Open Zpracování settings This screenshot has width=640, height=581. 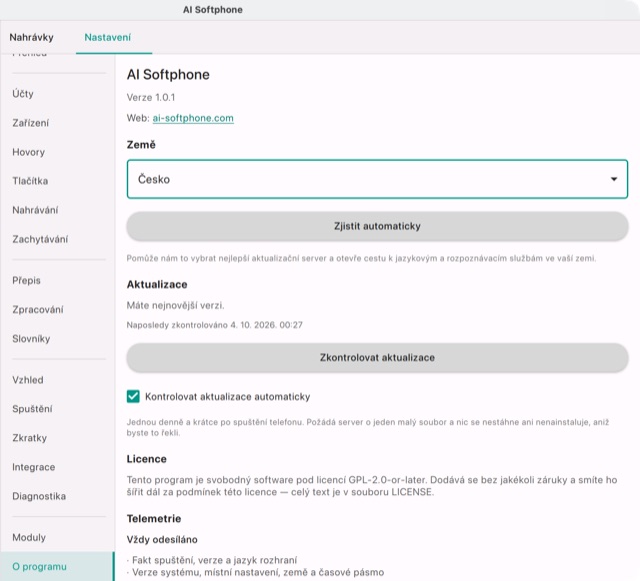tap(38, 309)
